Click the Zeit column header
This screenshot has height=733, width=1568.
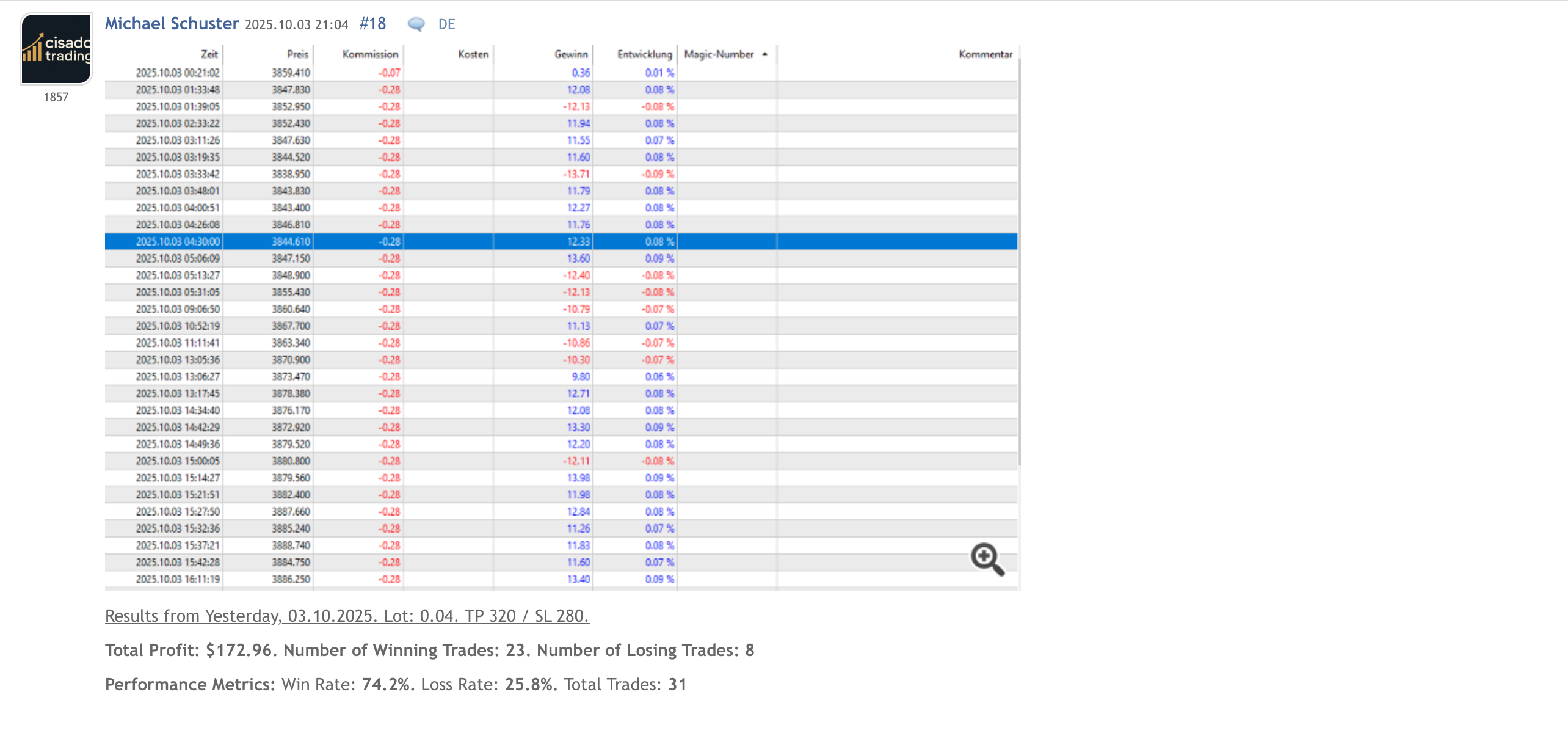point(209,54)
